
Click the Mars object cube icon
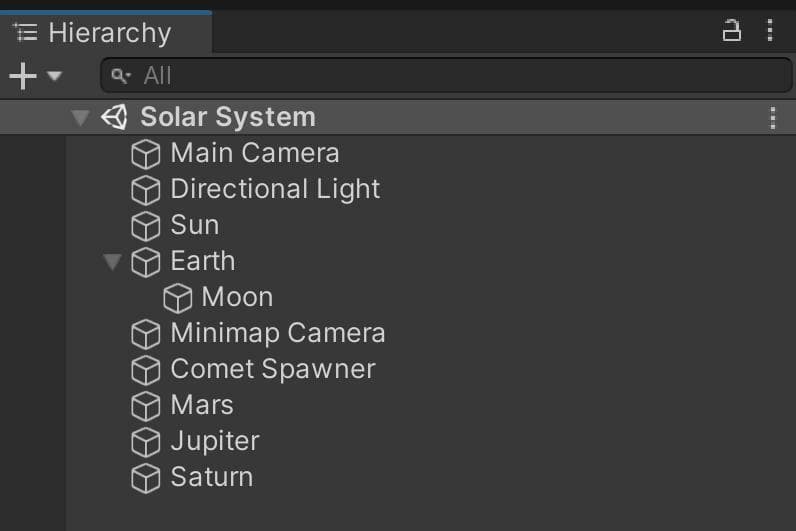click(146, 406)
